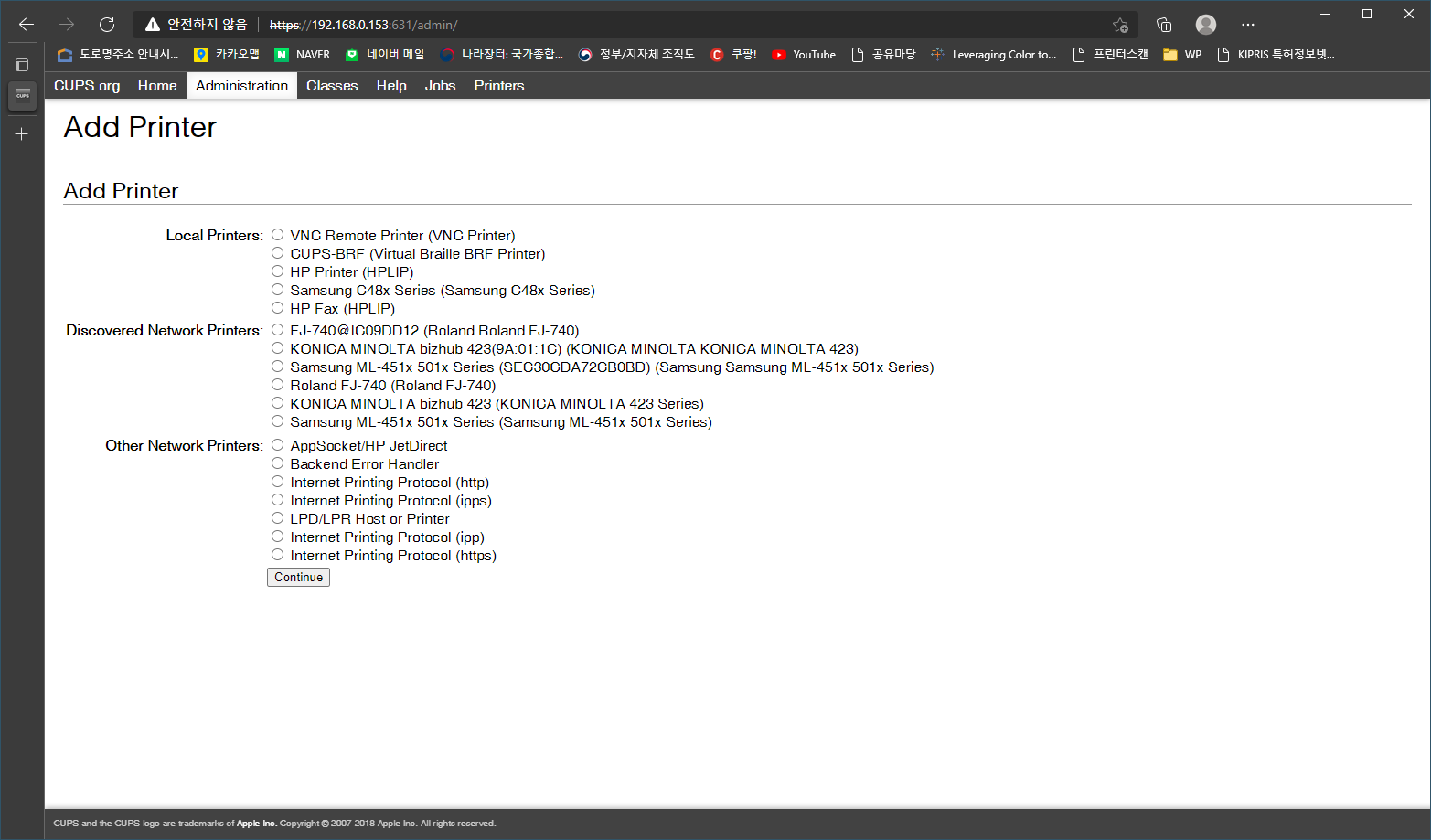Viewport: 1431px width, 840px height.
Task: Open the 네이버 메일 bookmark
Action: coord(385,55)
